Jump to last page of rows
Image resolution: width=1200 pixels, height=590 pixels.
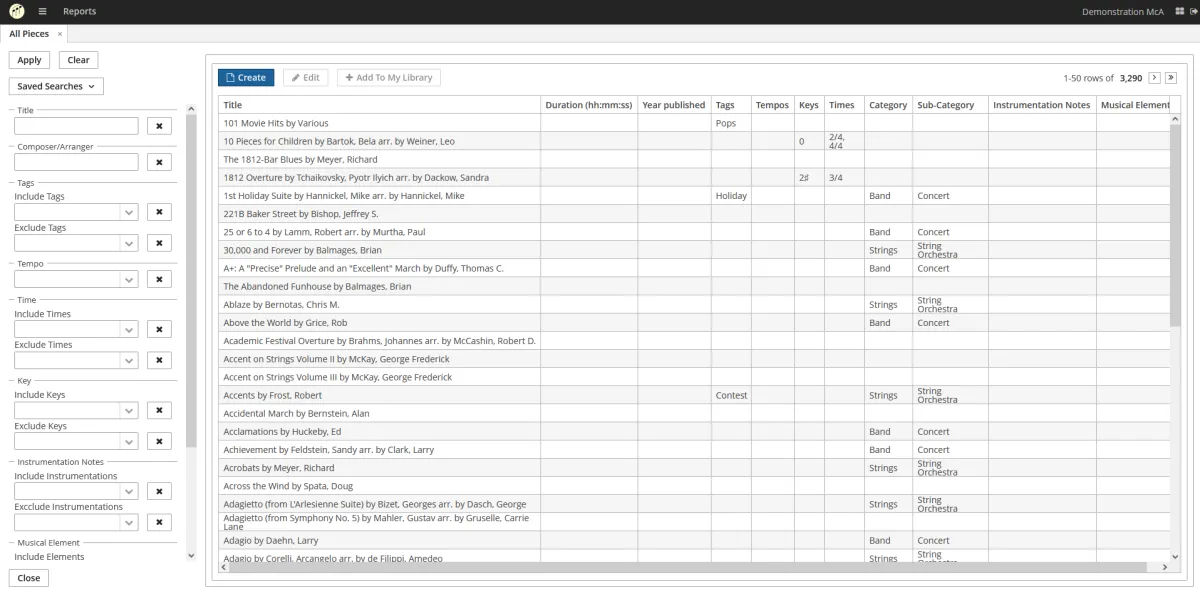coord(1171,78)
